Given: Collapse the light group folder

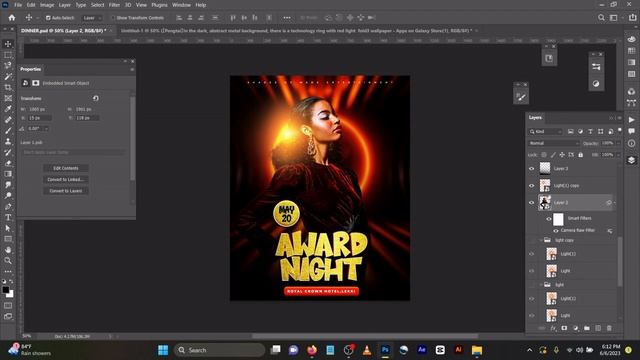Looking at the screenshot, I should point(541,284).
